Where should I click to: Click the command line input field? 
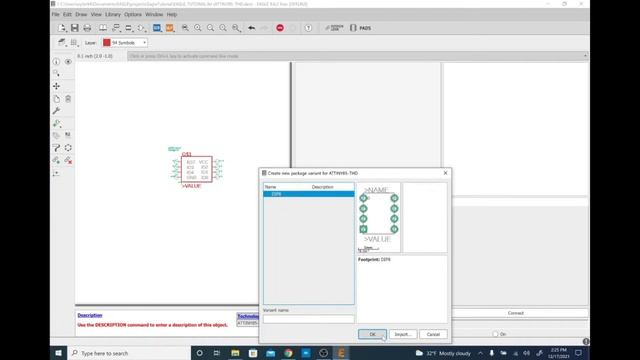(x=358, y=56)
